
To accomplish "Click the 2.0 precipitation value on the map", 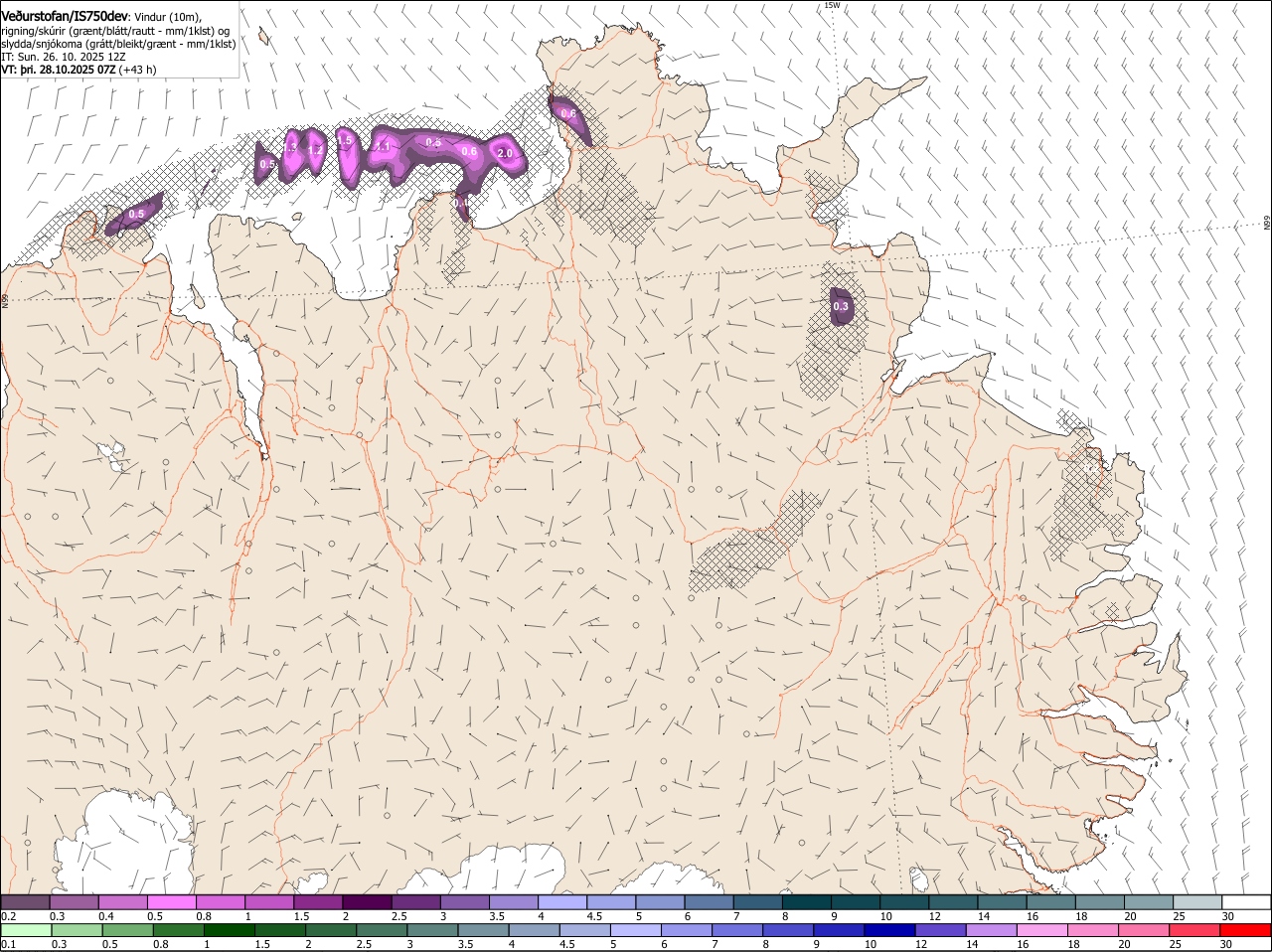I will click(505, 153).
